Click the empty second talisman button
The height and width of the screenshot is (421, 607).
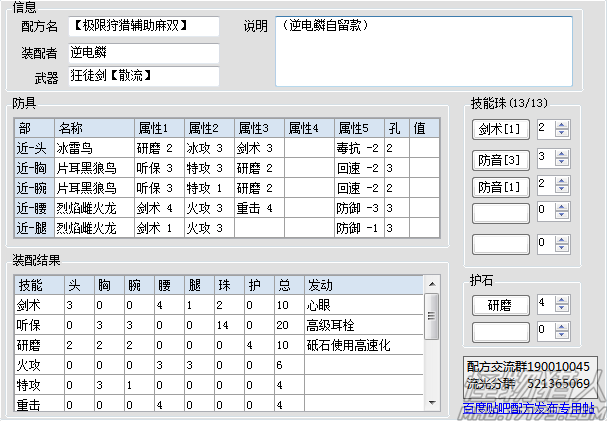pos(500,329)
